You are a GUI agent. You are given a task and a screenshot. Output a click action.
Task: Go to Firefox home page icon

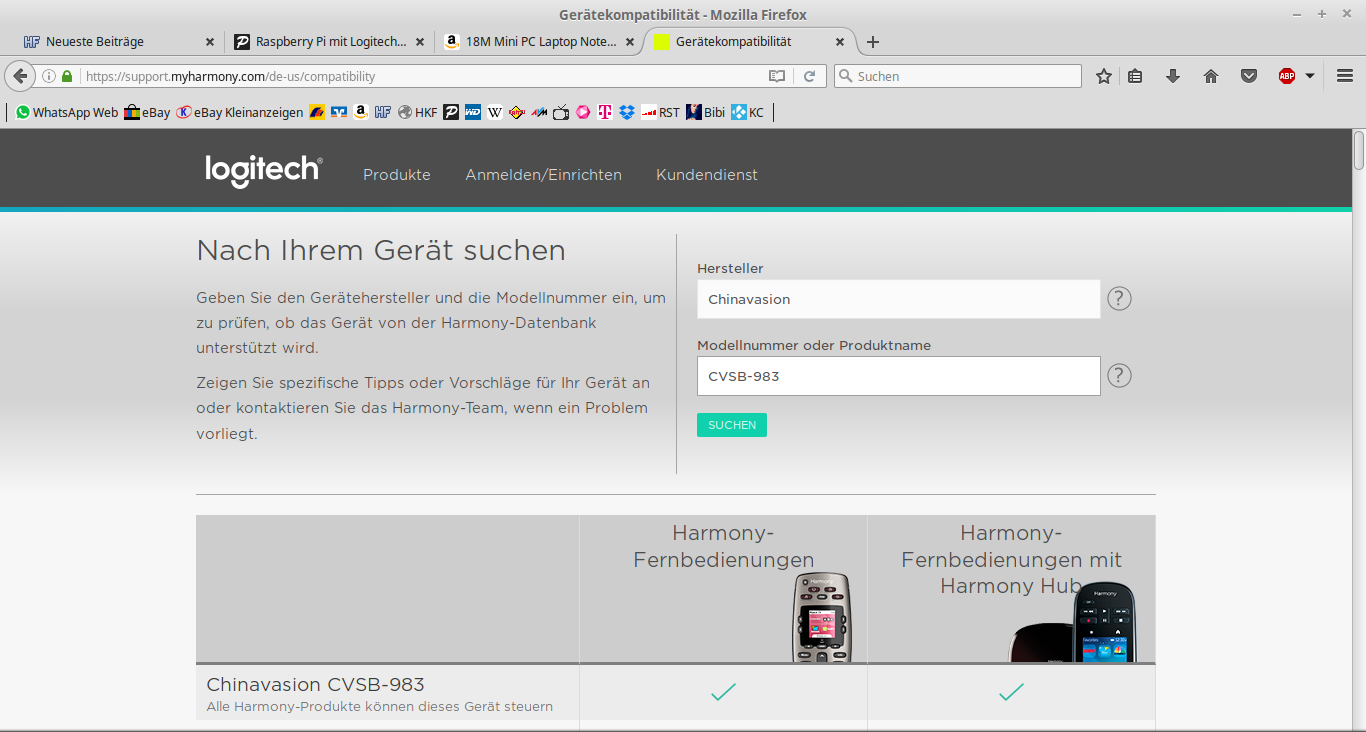pyautogui.click(x=1211, y=76)
